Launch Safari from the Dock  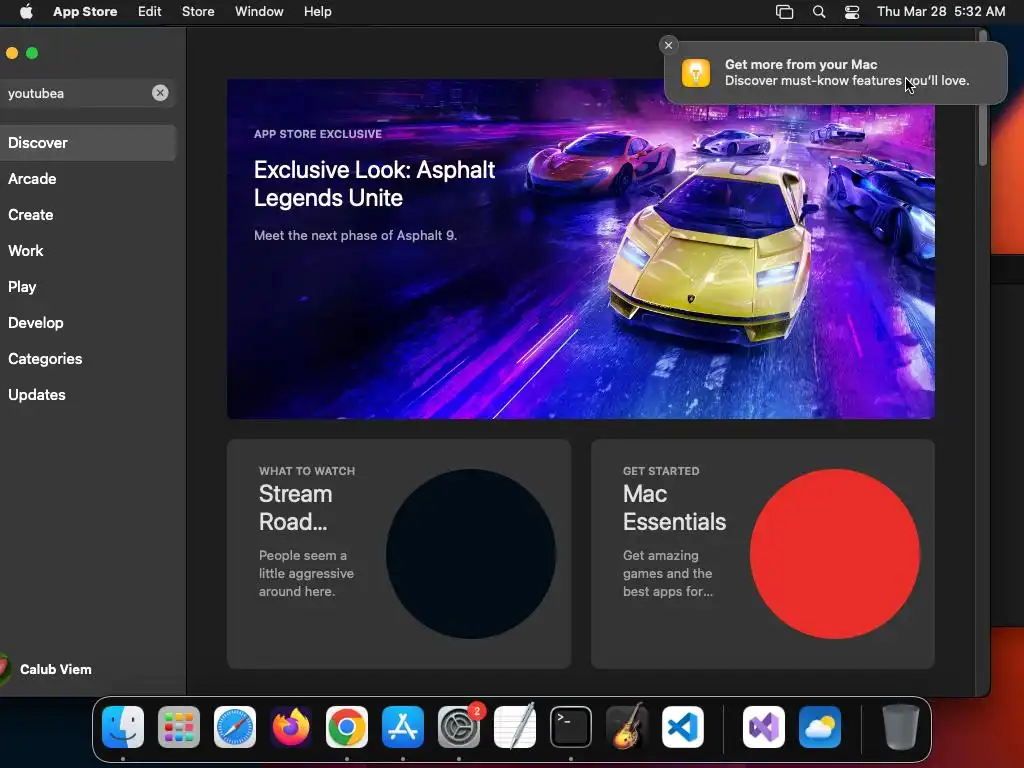point(235,727)
